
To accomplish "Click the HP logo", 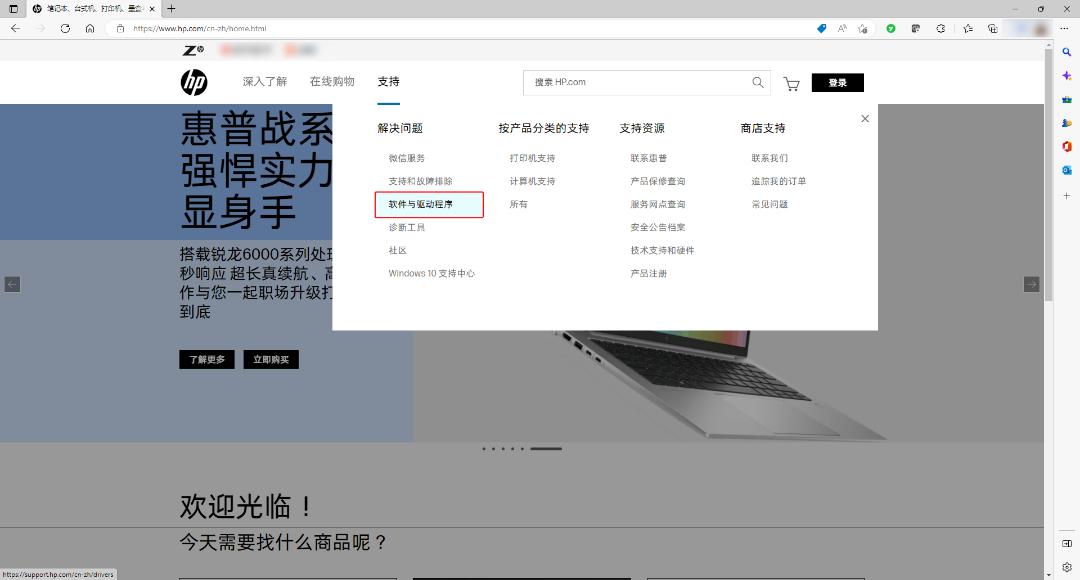I will pyautogui.click(x=194, y=82).
